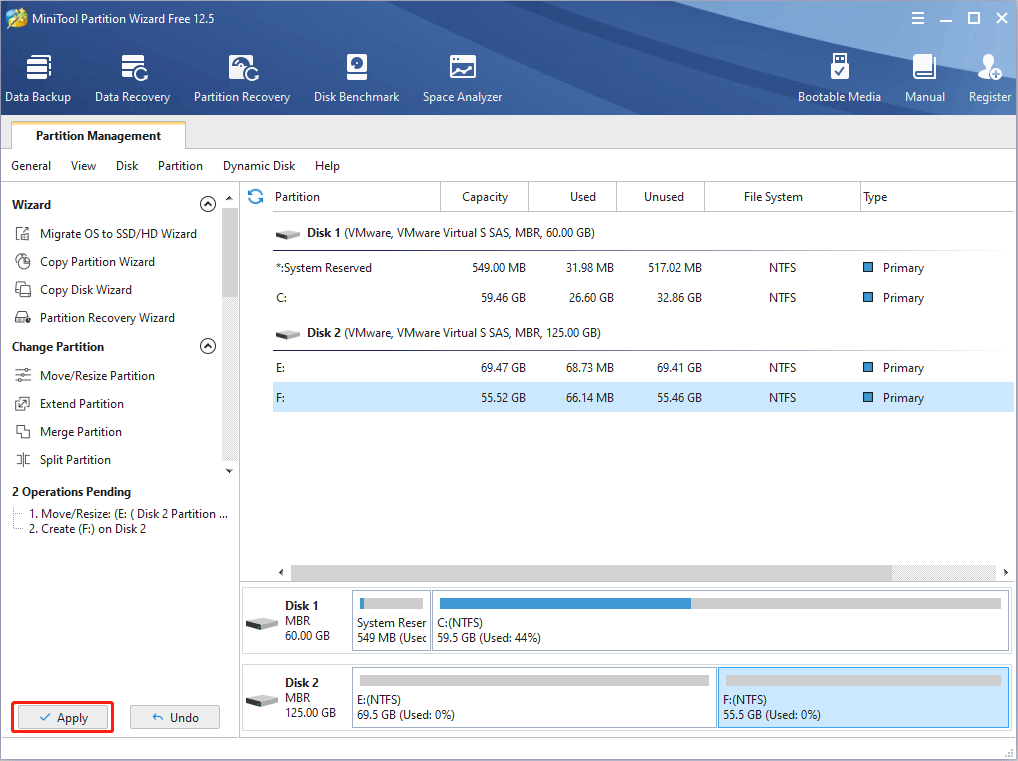Open the hamburger menu in title bar
The height and width of the screenshot is (761, 1018).
point(917,19)
